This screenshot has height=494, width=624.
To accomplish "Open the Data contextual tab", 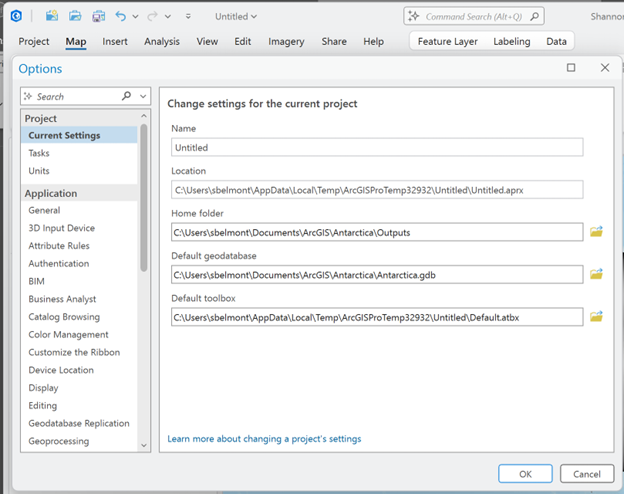I will pos(556,41).
